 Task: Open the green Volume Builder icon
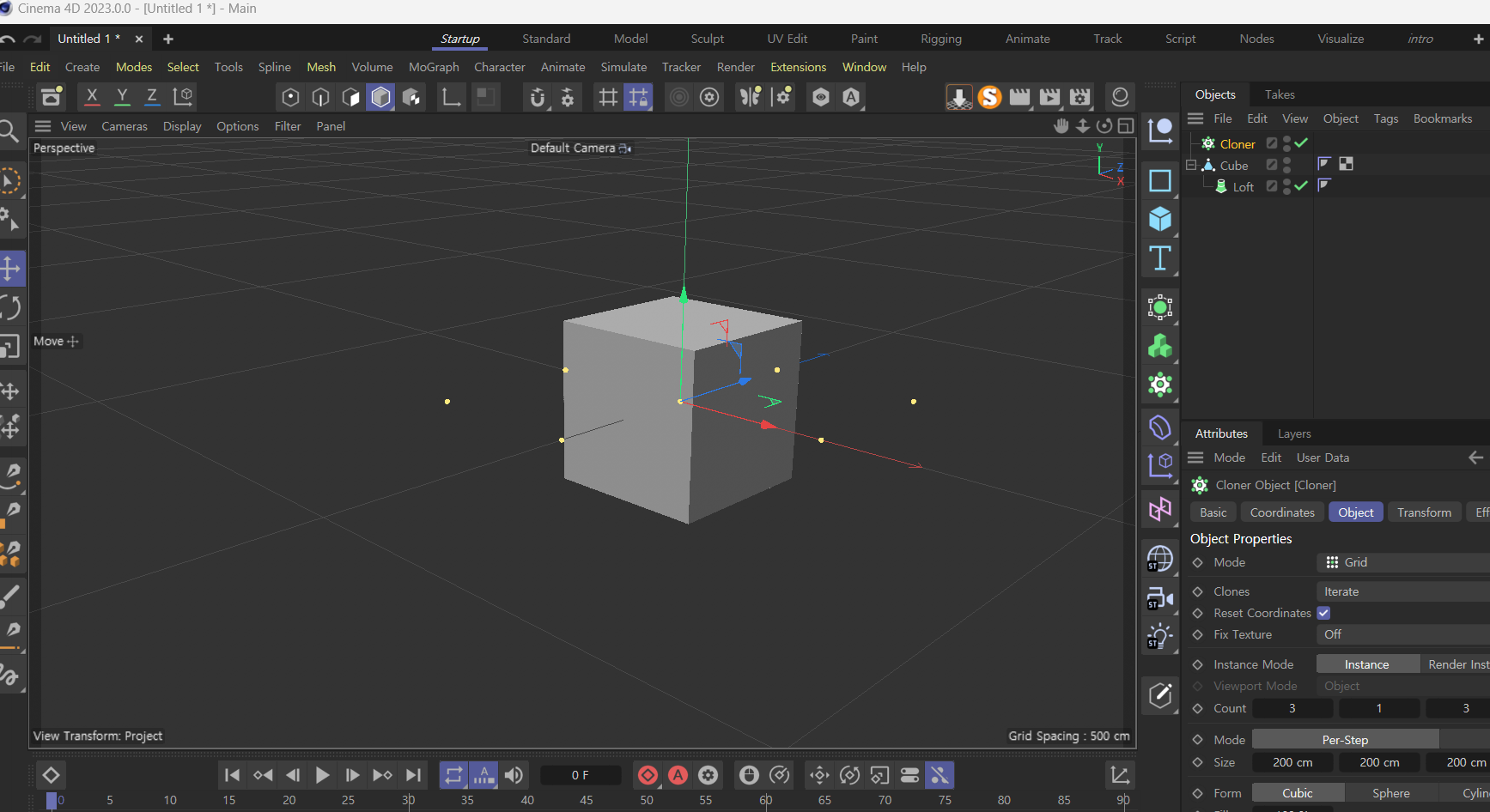(x=1160, y=346)
